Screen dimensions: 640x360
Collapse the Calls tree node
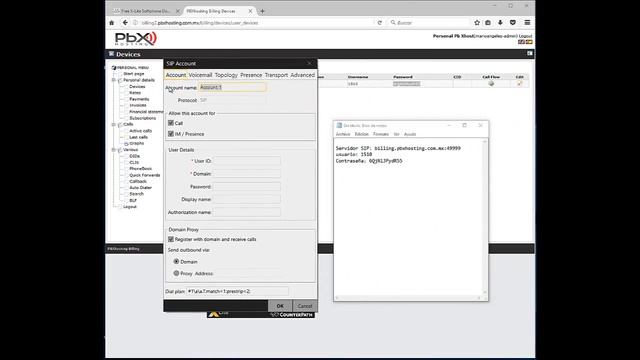114,124
